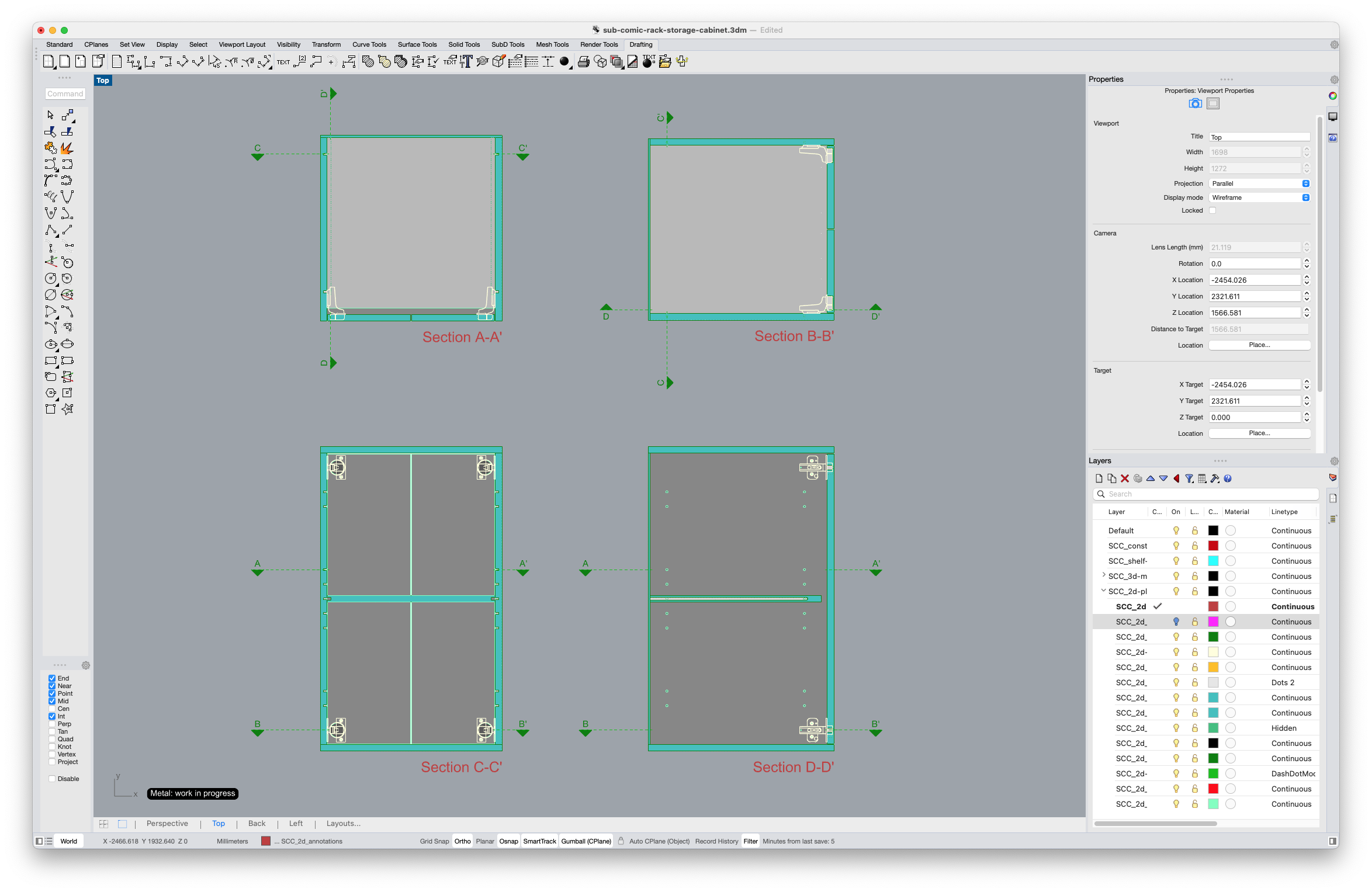Open the Display mode Wireframe dropdown
The width and height of the screenshot is (1372, 892).
1259,197
